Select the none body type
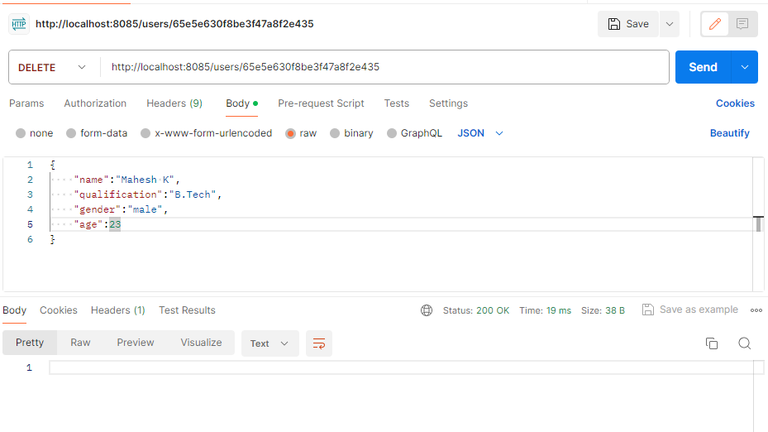The image size is (768, 432). tap(21, 133)
